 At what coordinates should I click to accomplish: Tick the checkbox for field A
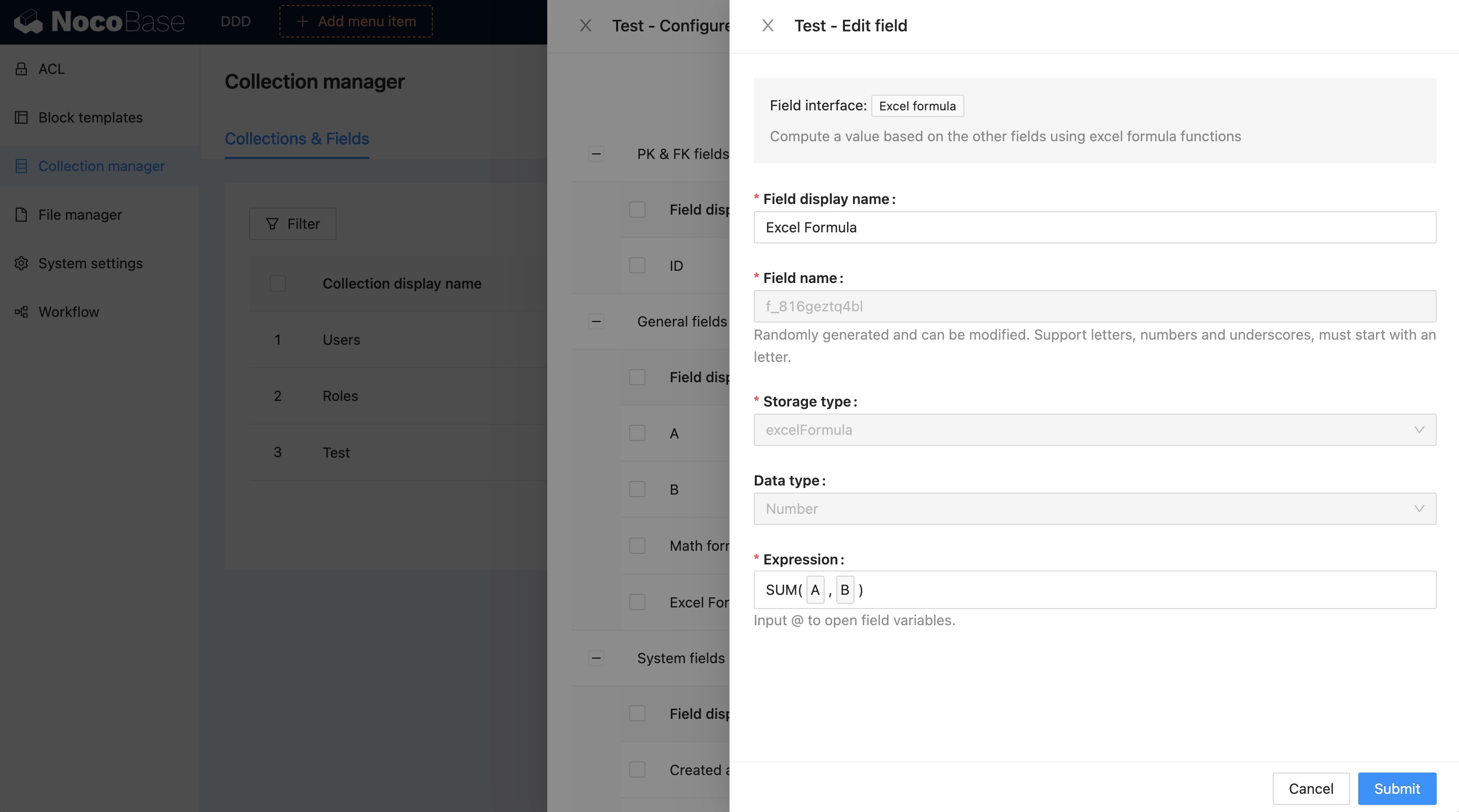(637, 433)
